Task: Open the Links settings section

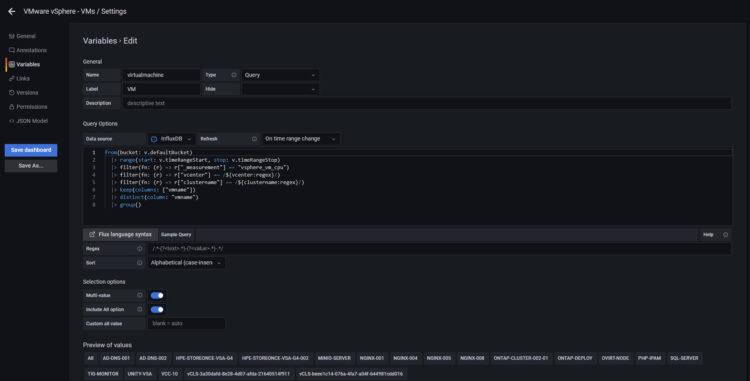Action: (20, 78)
